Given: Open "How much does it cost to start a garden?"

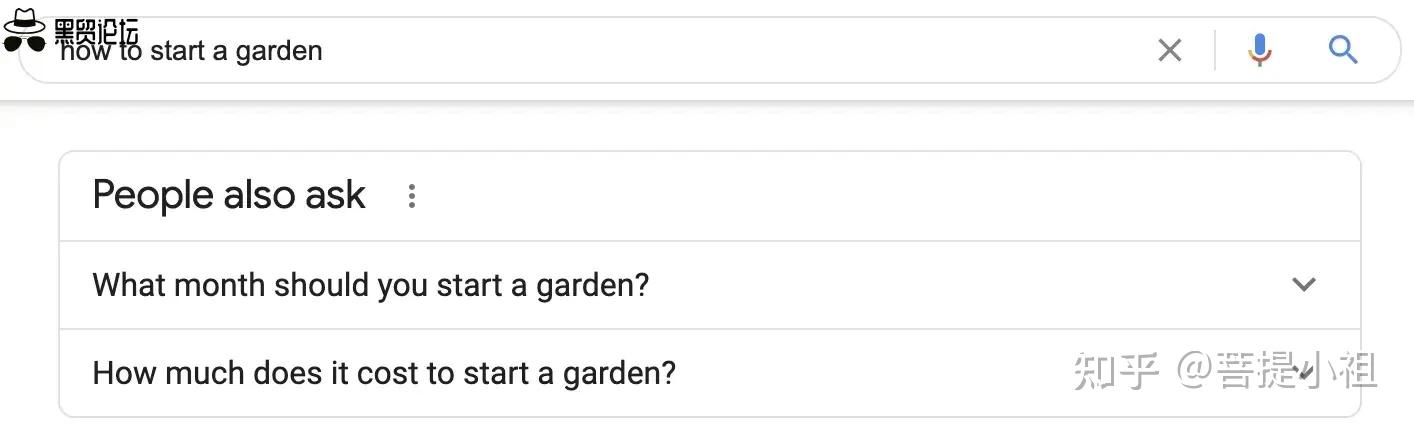Looking at the screenshot, I should pos(384,373).
